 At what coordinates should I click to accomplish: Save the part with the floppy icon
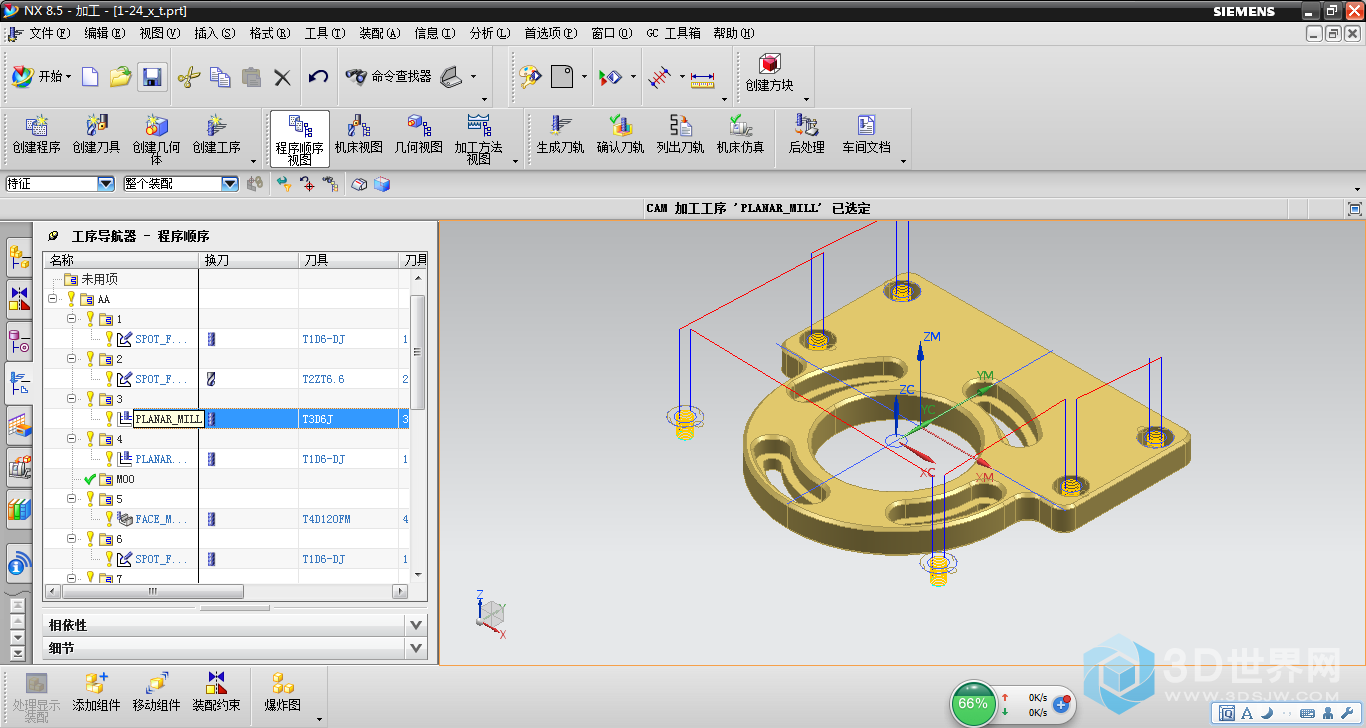point(151,76)
